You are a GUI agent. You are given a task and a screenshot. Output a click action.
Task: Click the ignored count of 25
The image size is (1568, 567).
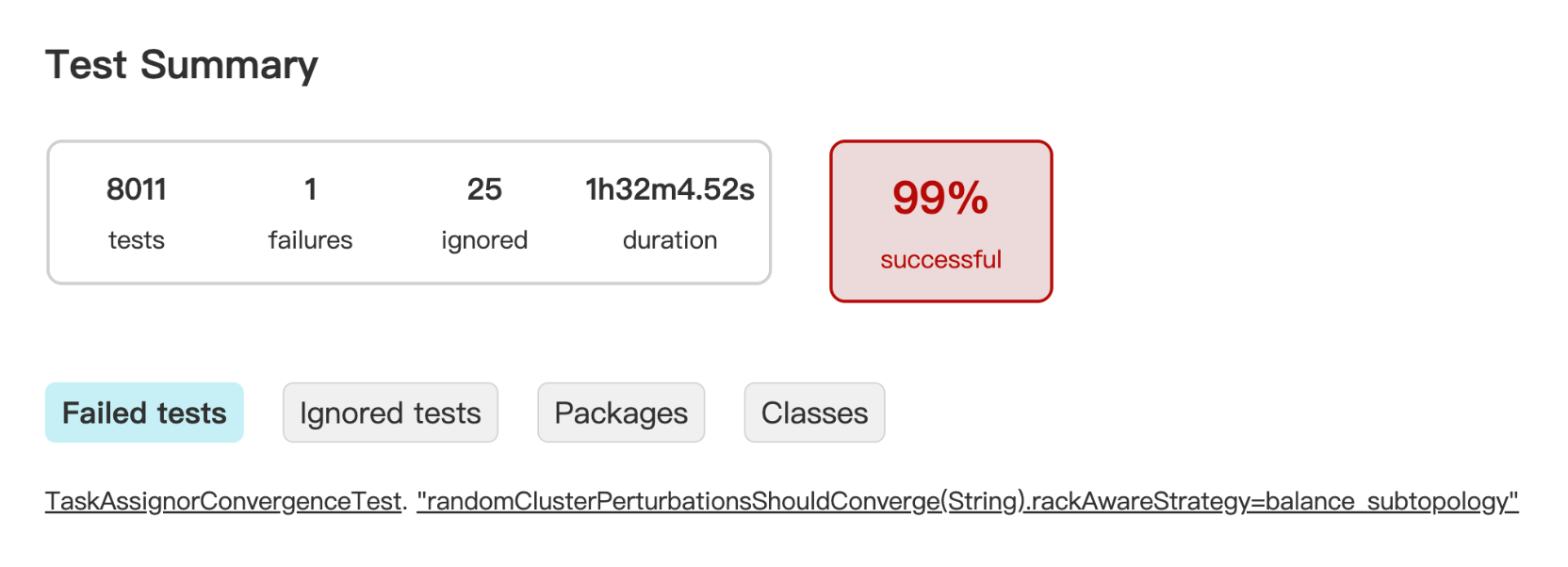[x=484, y=189]
